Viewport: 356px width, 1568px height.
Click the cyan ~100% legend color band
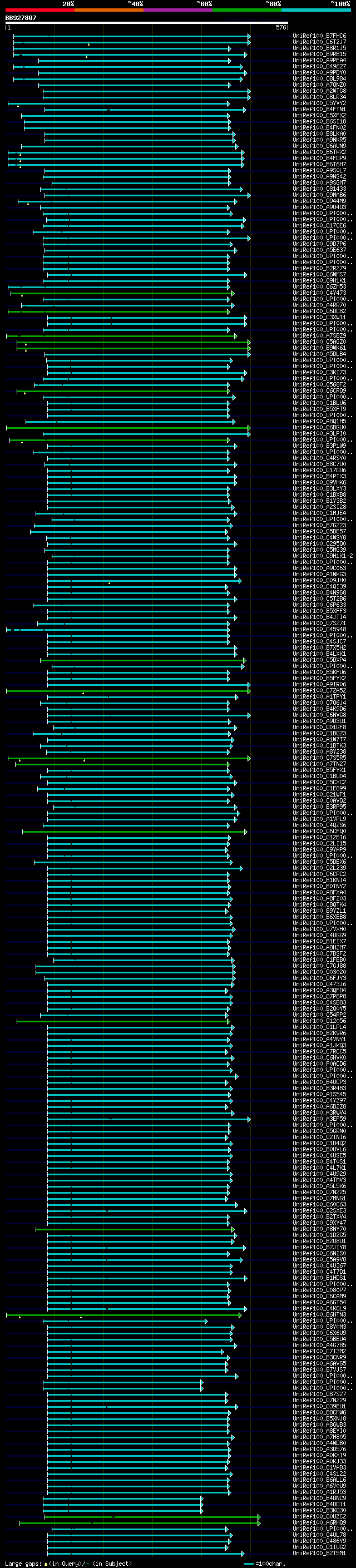[316, 10]
